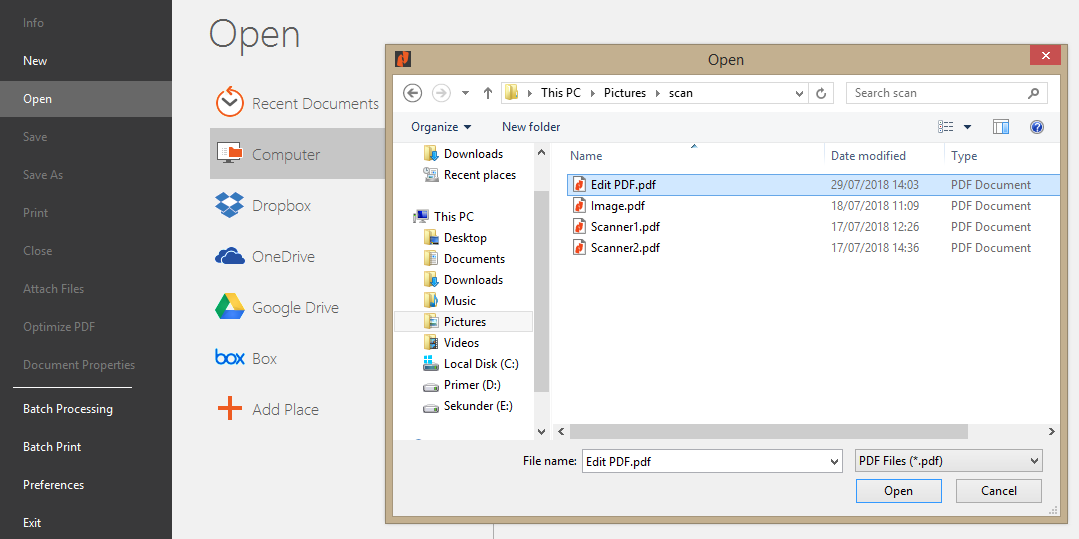Click the Up one level arrow
This screenshot has width=1079, height=539.
pyautogui.click(x=488, y=93)
